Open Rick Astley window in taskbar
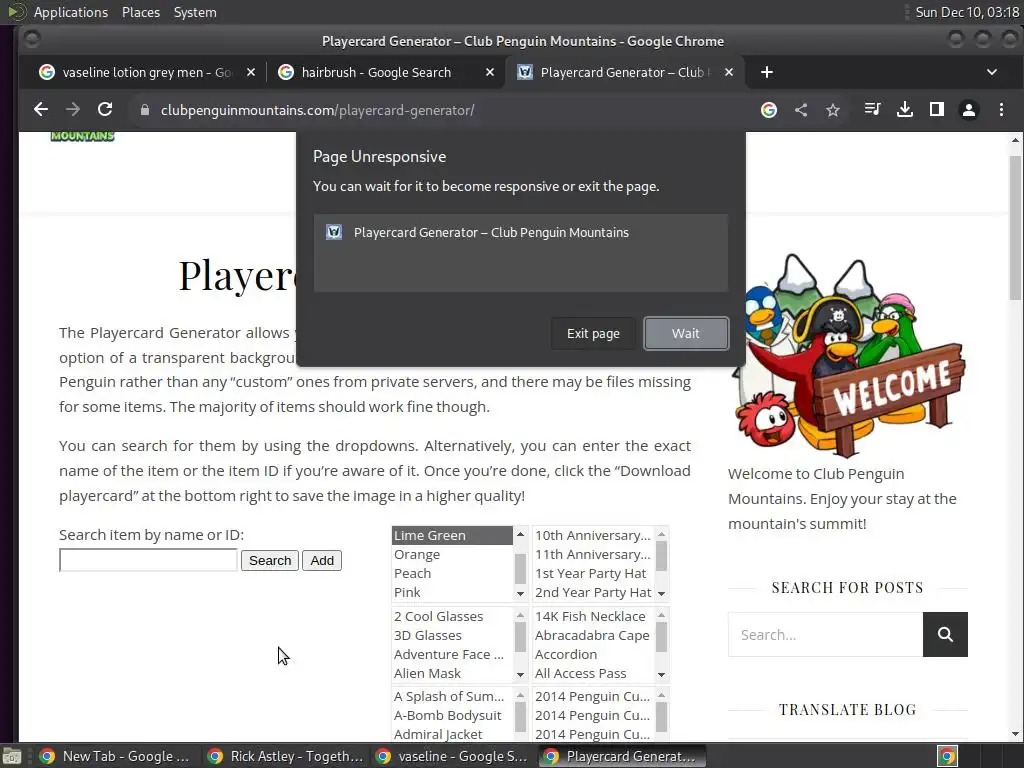1024x768 pixels. point(285,756)
